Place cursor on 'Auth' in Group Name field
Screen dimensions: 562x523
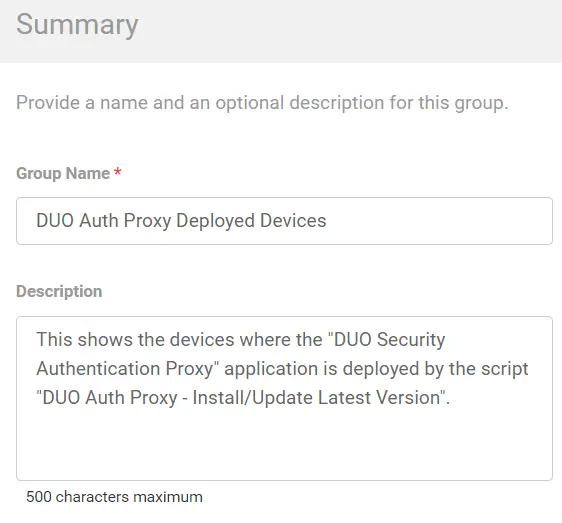coord(99,220)
